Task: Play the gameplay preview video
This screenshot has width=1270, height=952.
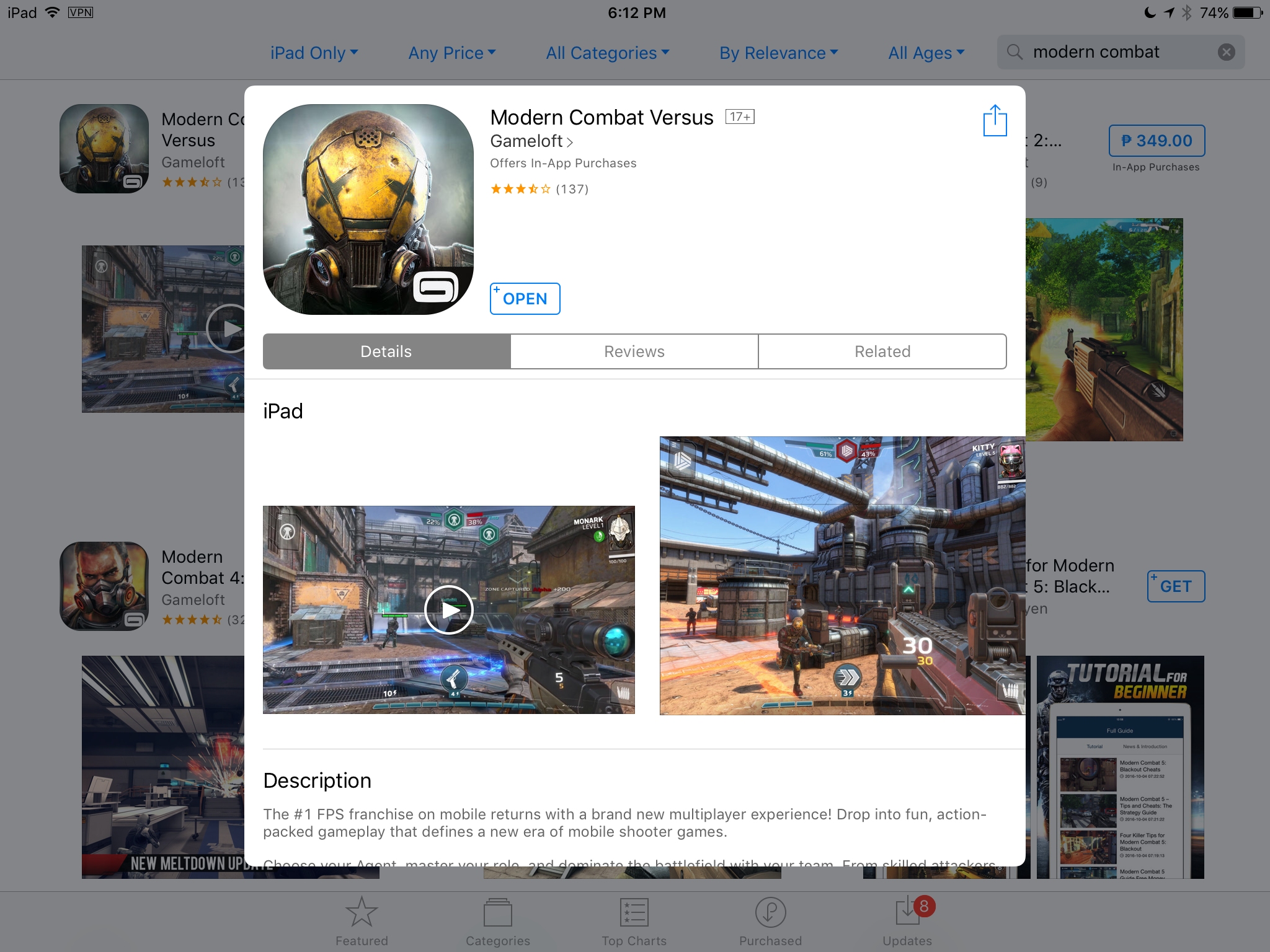Action: click(449, 609)
